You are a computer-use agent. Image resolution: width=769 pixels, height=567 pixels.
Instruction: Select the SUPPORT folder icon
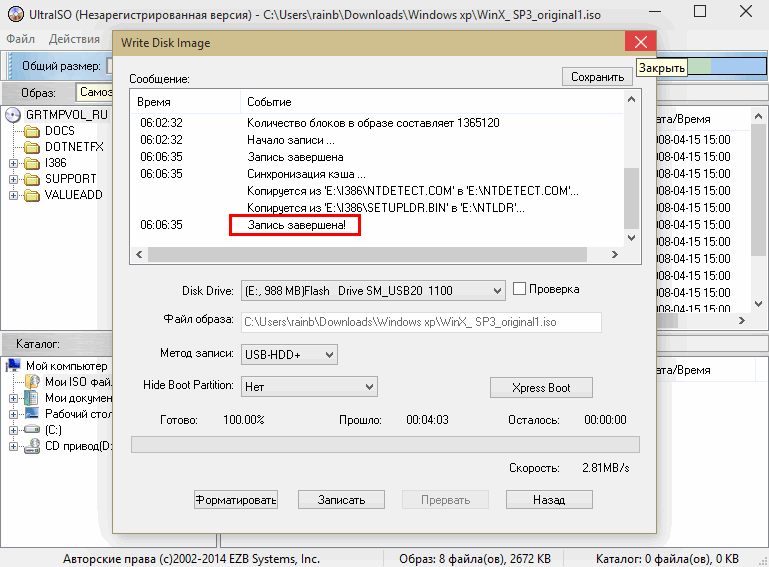tap(32, 179)
